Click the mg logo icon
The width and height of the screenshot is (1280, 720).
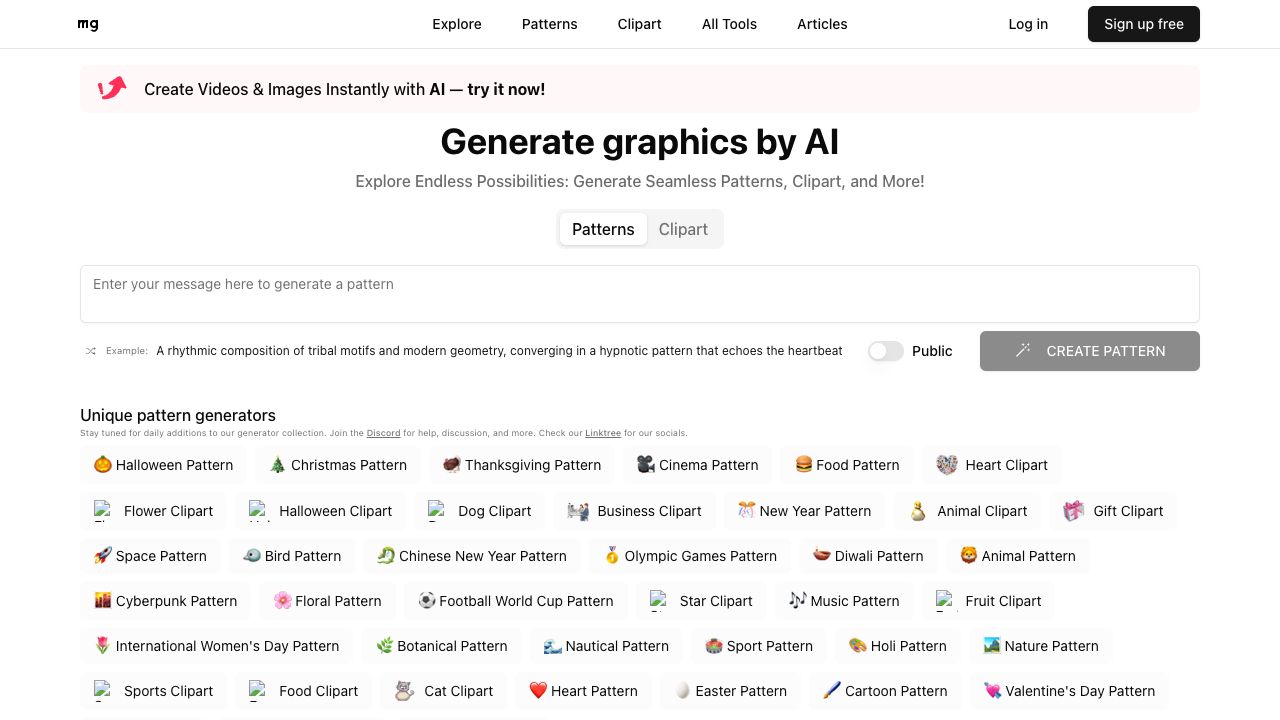click(x=88, y=24)
